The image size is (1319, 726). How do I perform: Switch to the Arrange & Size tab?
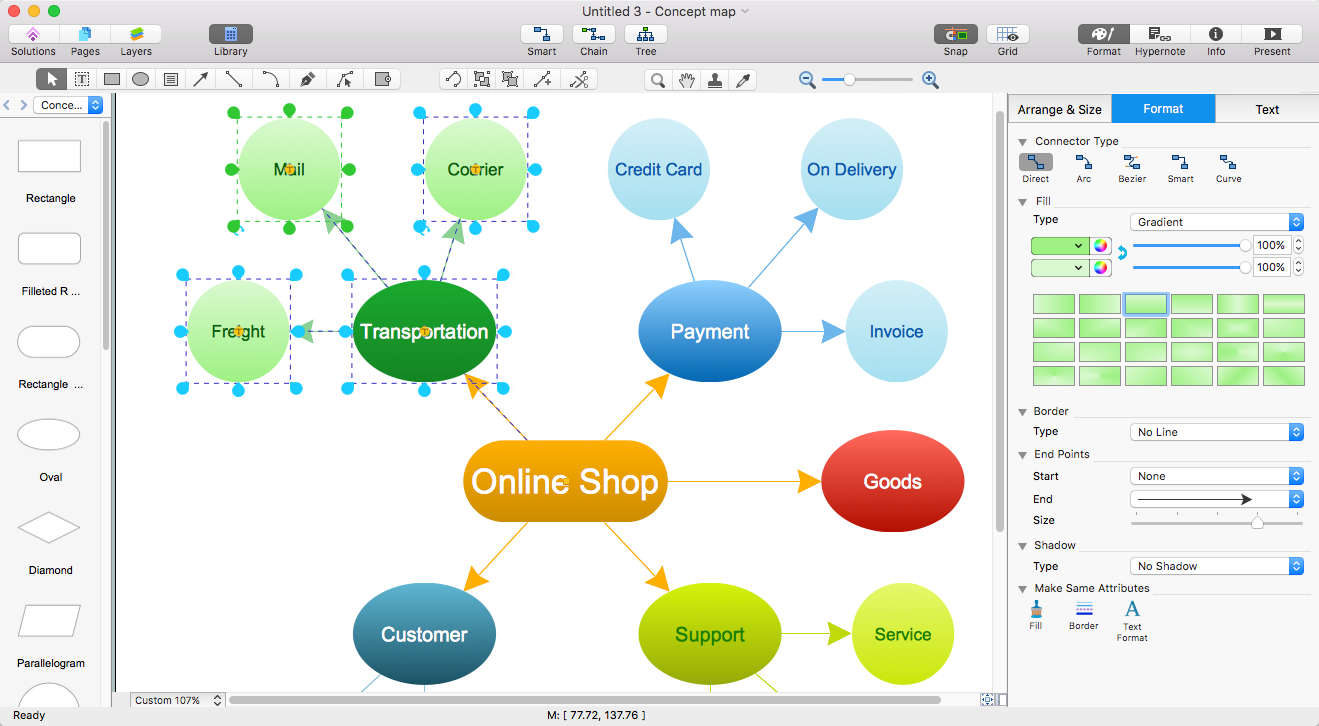pyautogui.click(x=1059, y=110)
